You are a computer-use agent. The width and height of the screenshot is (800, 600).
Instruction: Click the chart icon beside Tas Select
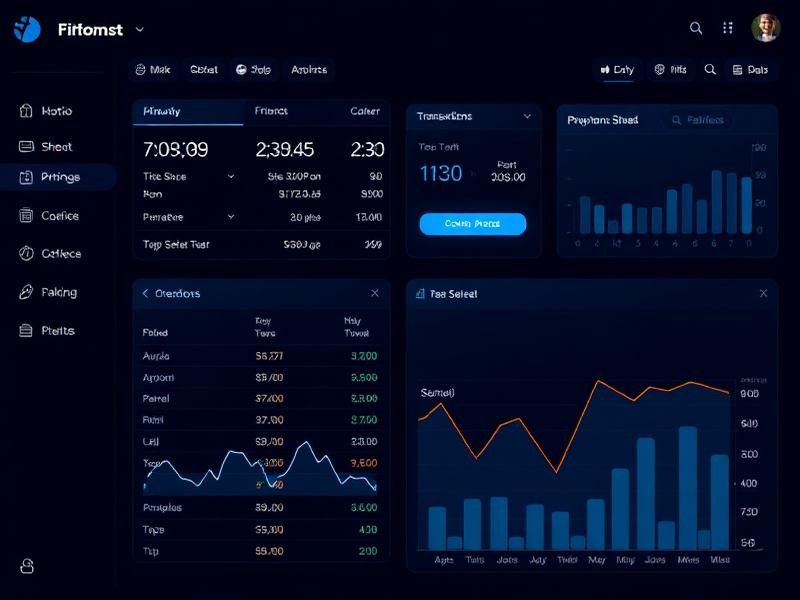[x=420, y=293]
